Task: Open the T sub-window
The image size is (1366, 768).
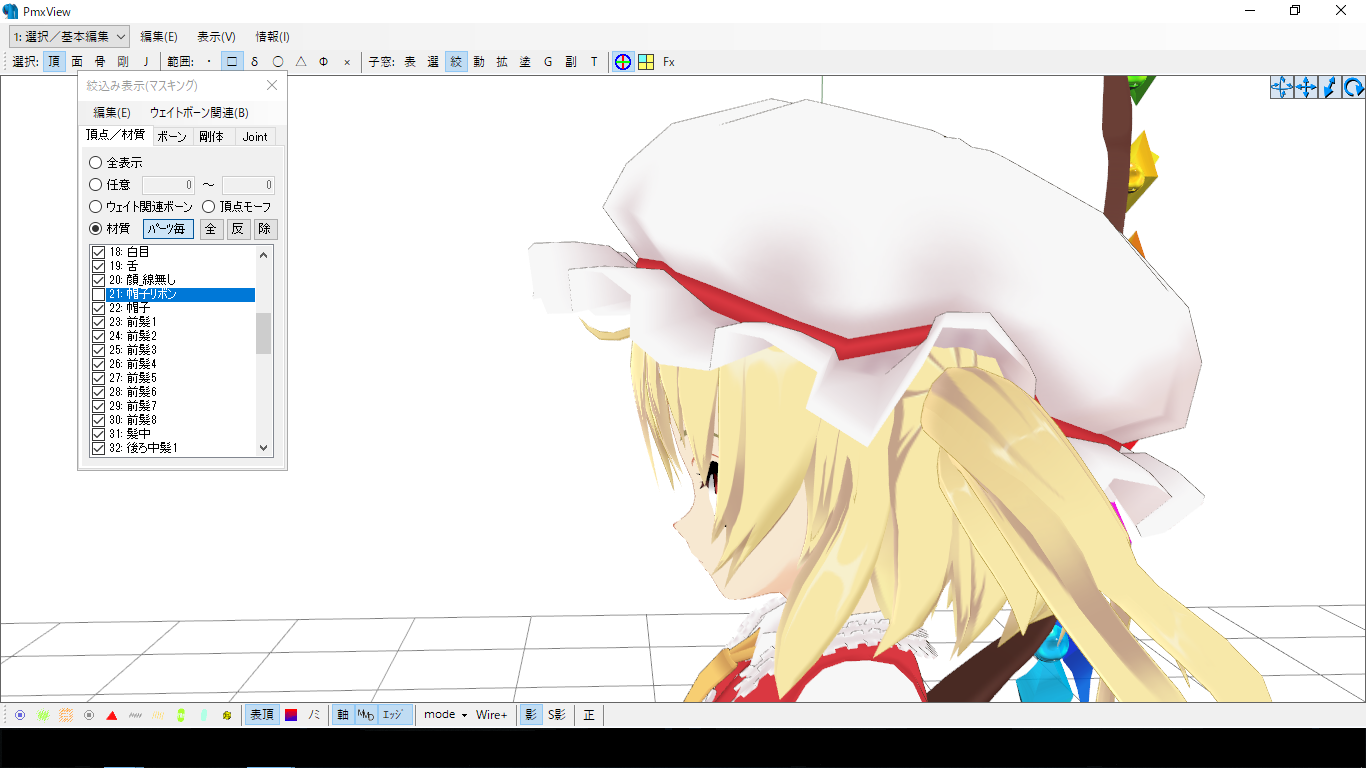Action: 594,62
